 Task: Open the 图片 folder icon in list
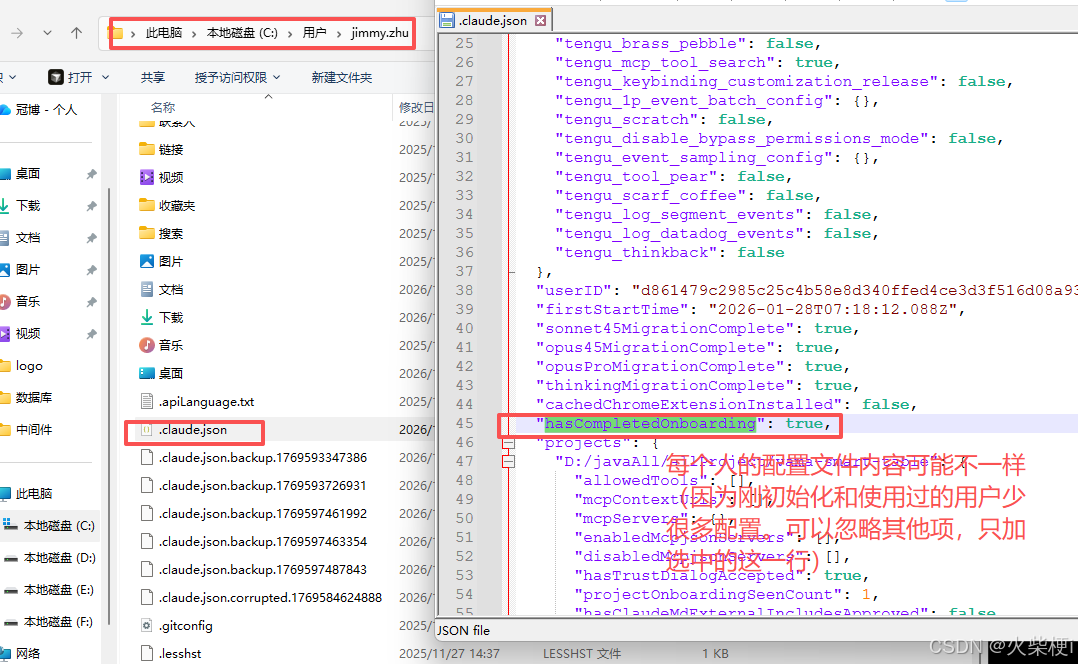(x=146, y=261)
